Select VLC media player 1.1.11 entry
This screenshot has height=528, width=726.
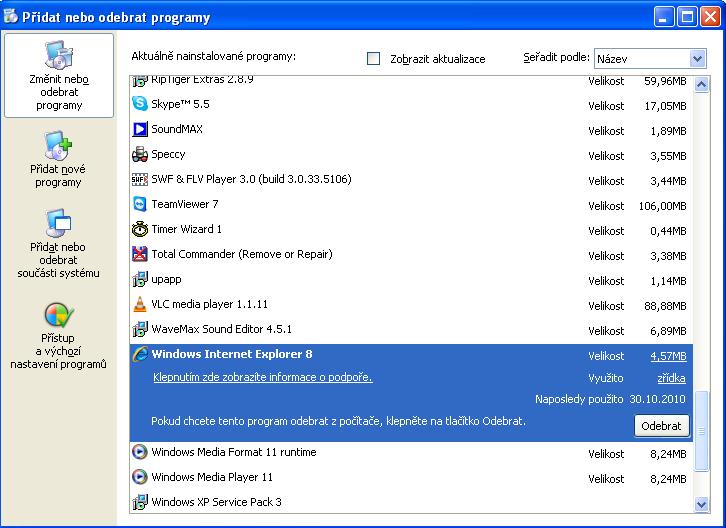coord(411,304)
